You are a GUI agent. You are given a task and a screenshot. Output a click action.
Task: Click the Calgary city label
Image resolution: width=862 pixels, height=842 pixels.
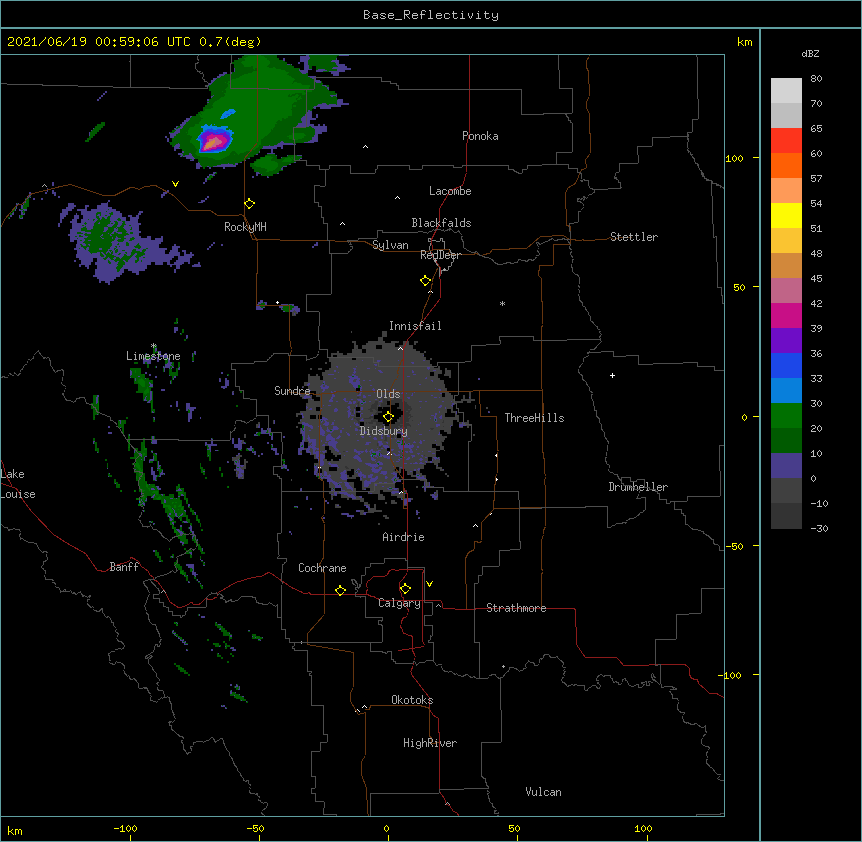399,603
